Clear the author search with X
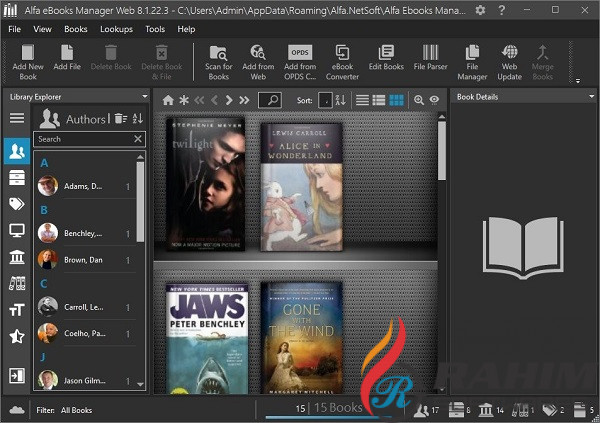This screenshot has height=423, width=600. [138, 139]
